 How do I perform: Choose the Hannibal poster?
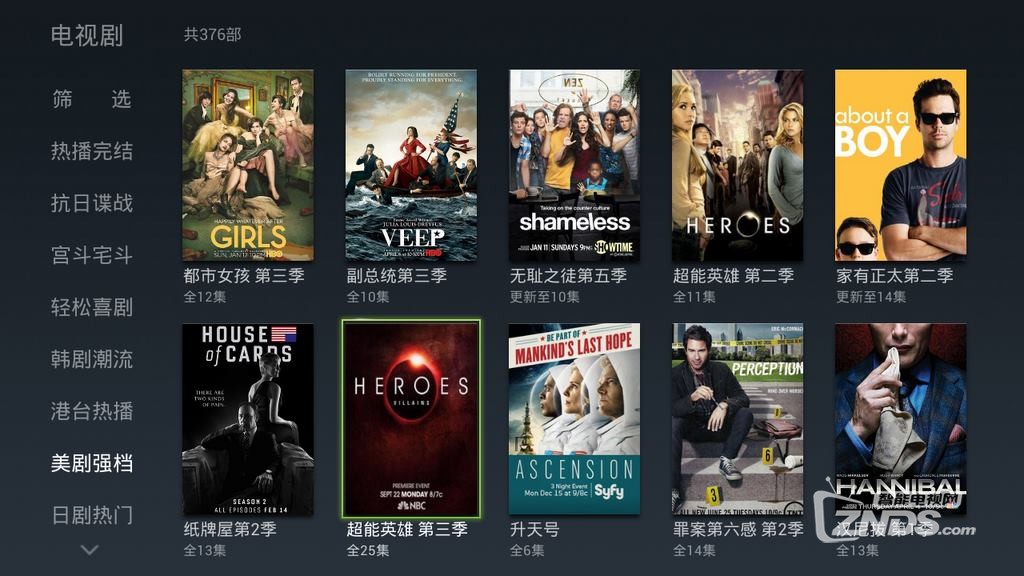click(x=901, y=419)
